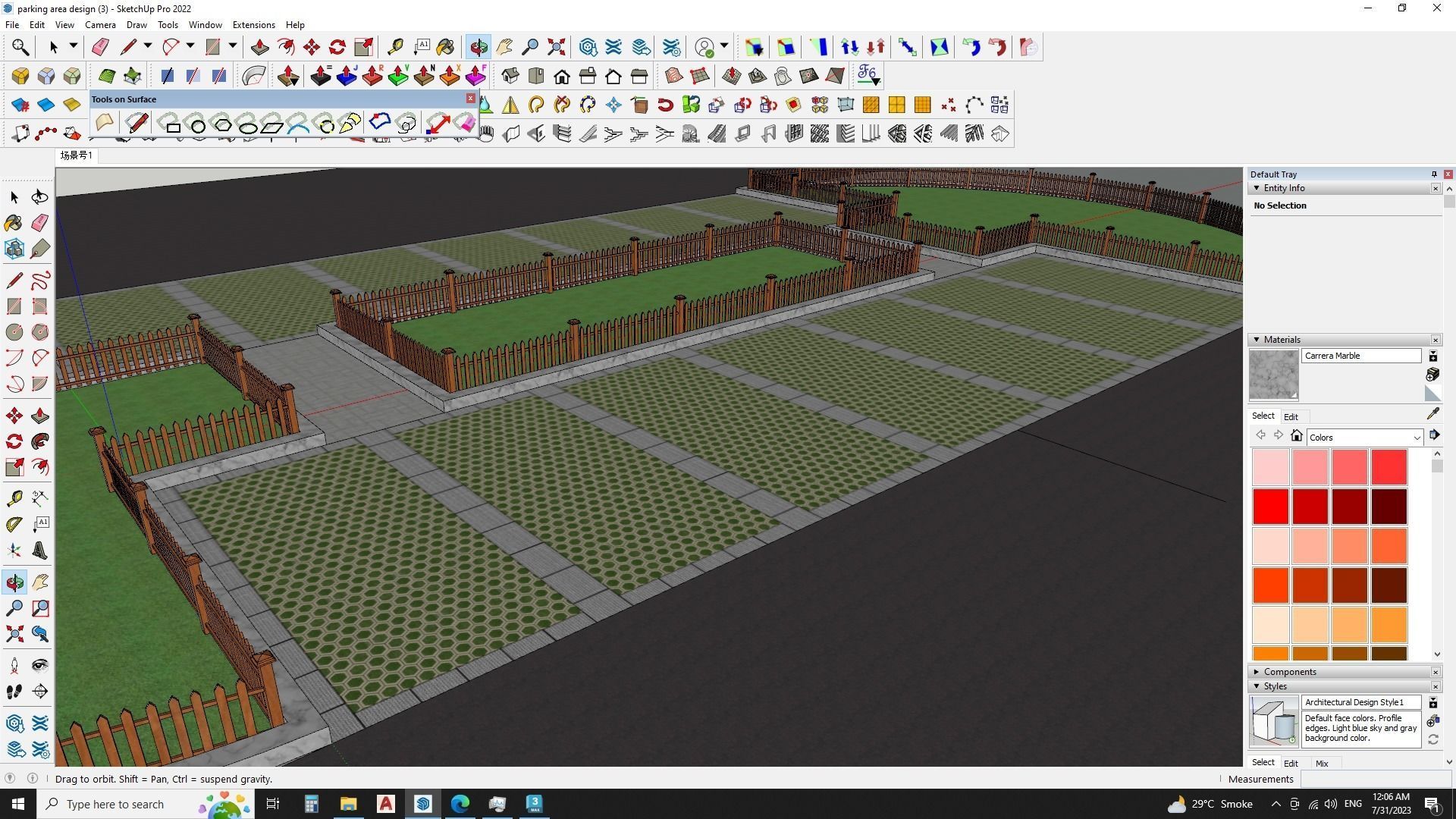Select the Paint Bucket tool in the left toolbar
This screenshot has height=819, width=1456.
tap(13, 222)
